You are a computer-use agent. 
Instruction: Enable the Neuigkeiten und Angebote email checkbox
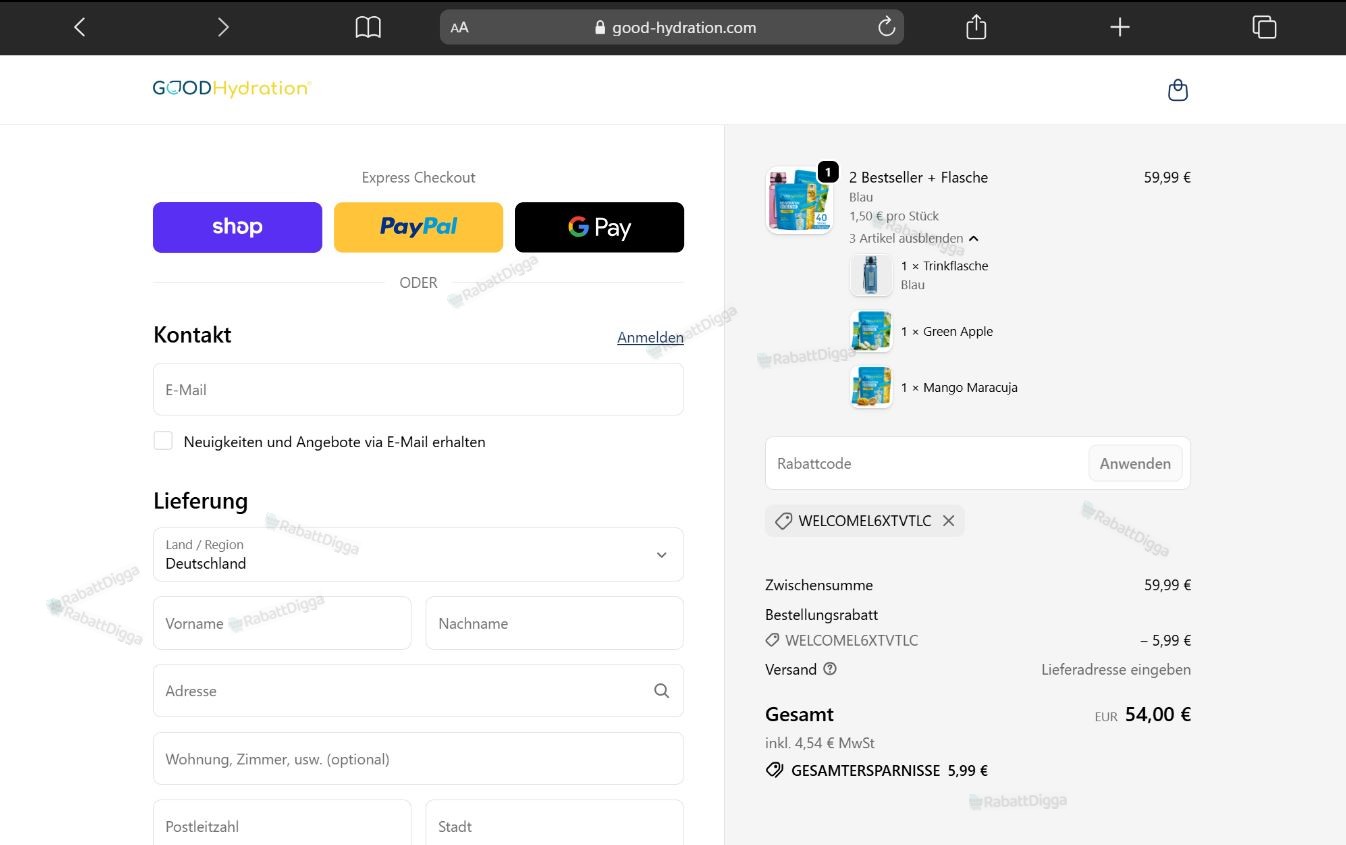[x=163, y=441]
